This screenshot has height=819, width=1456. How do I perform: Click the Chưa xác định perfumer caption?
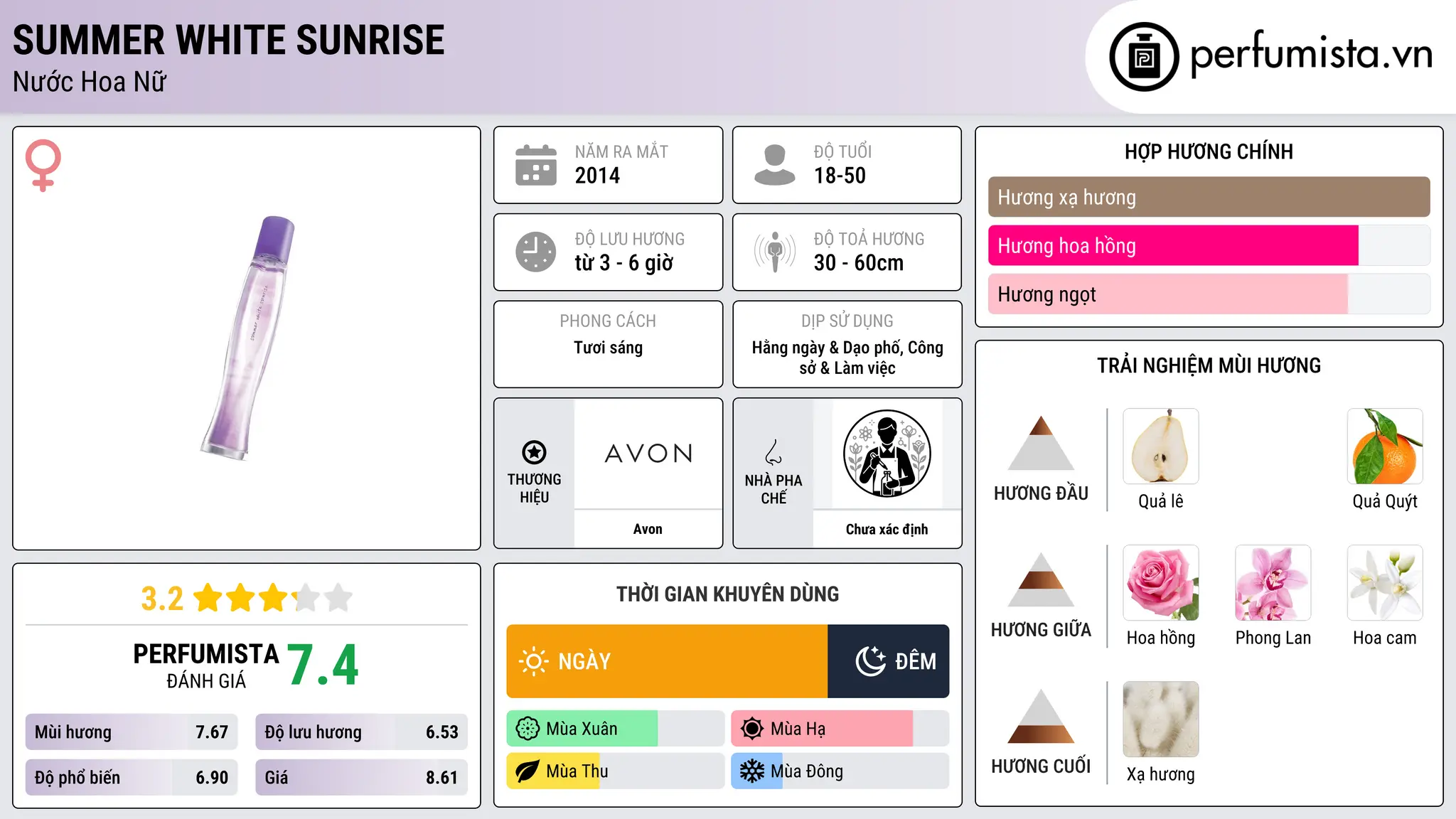point(887,529)
